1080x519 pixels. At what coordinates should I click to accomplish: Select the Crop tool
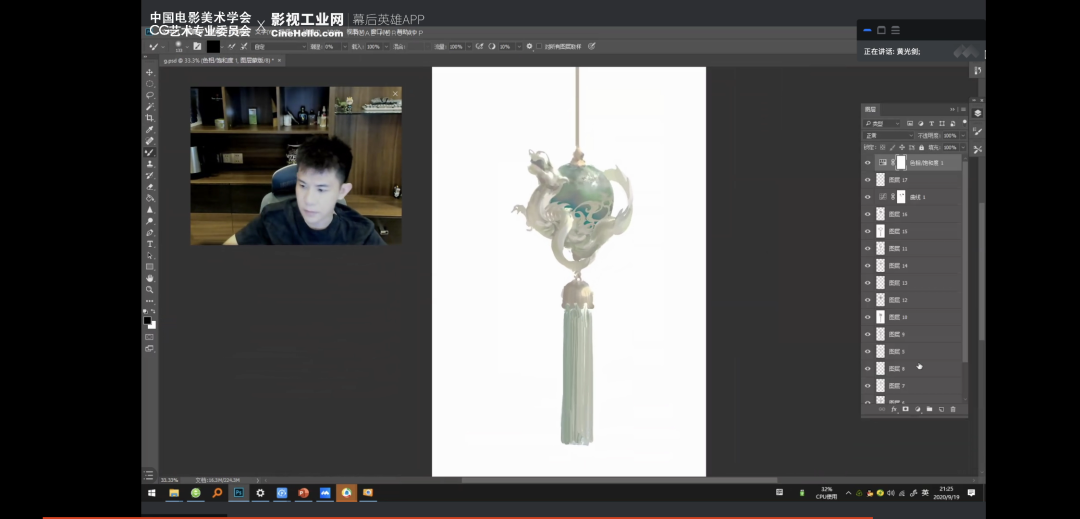tap(150, 118)
